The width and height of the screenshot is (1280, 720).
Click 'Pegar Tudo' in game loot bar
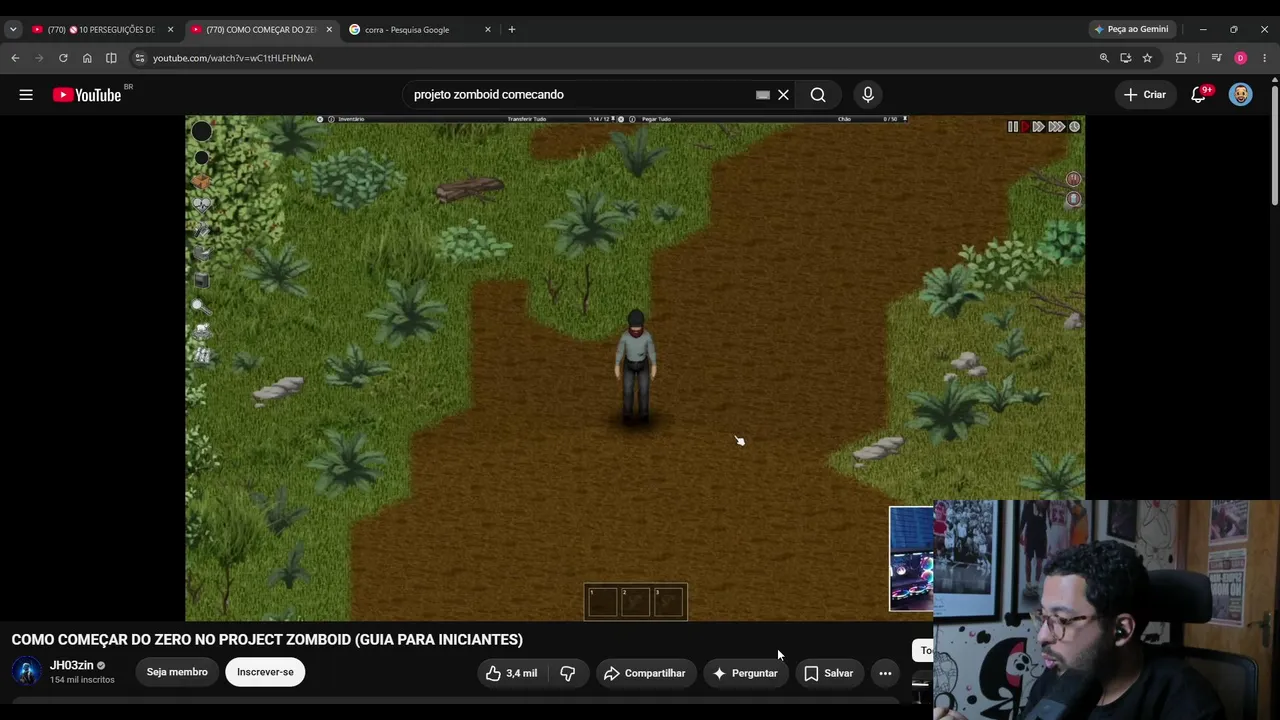(656, 119)
